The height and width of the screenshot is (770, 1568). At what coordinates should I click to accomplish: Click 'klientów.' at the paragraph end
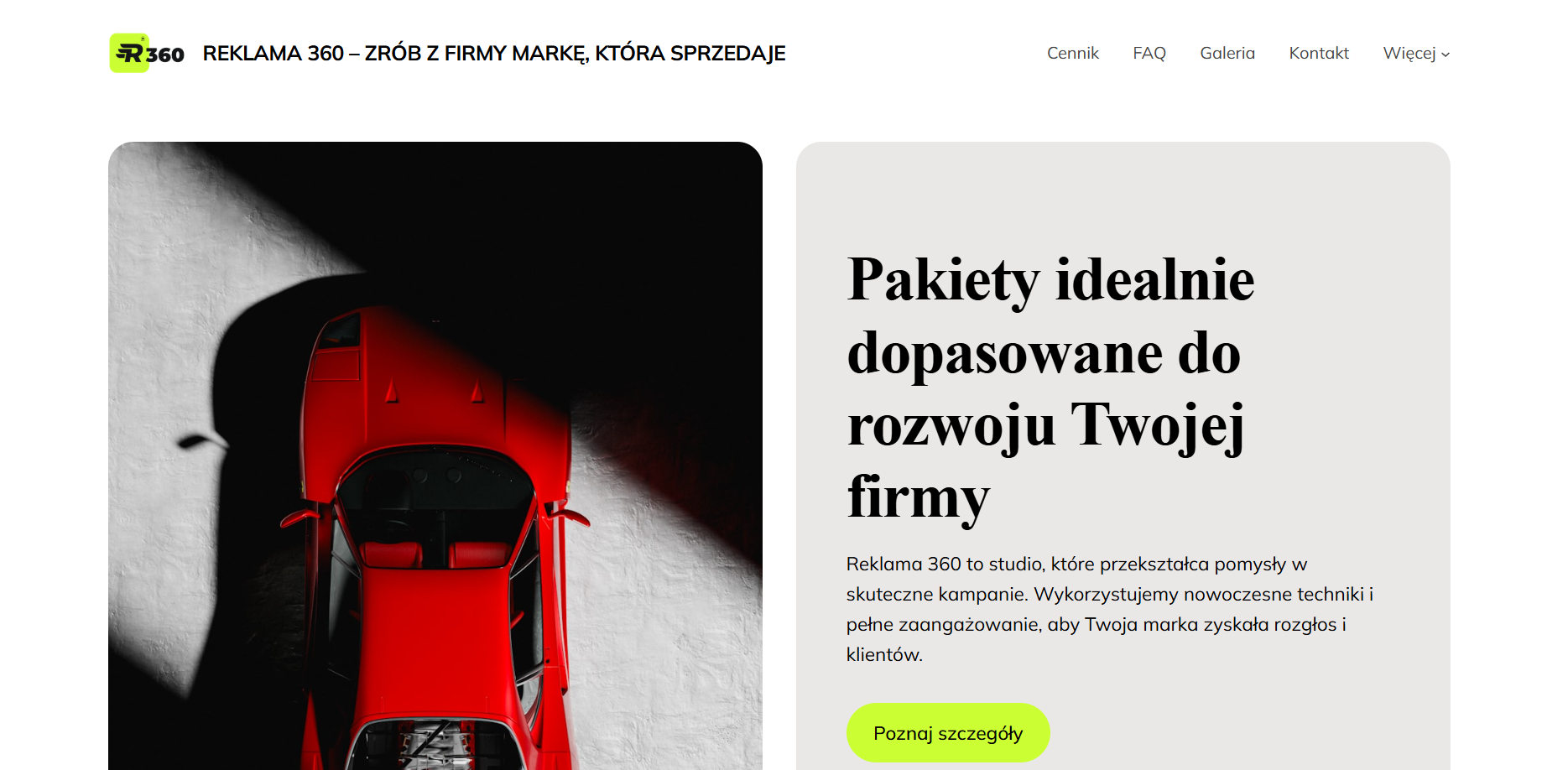click(884, 654)
